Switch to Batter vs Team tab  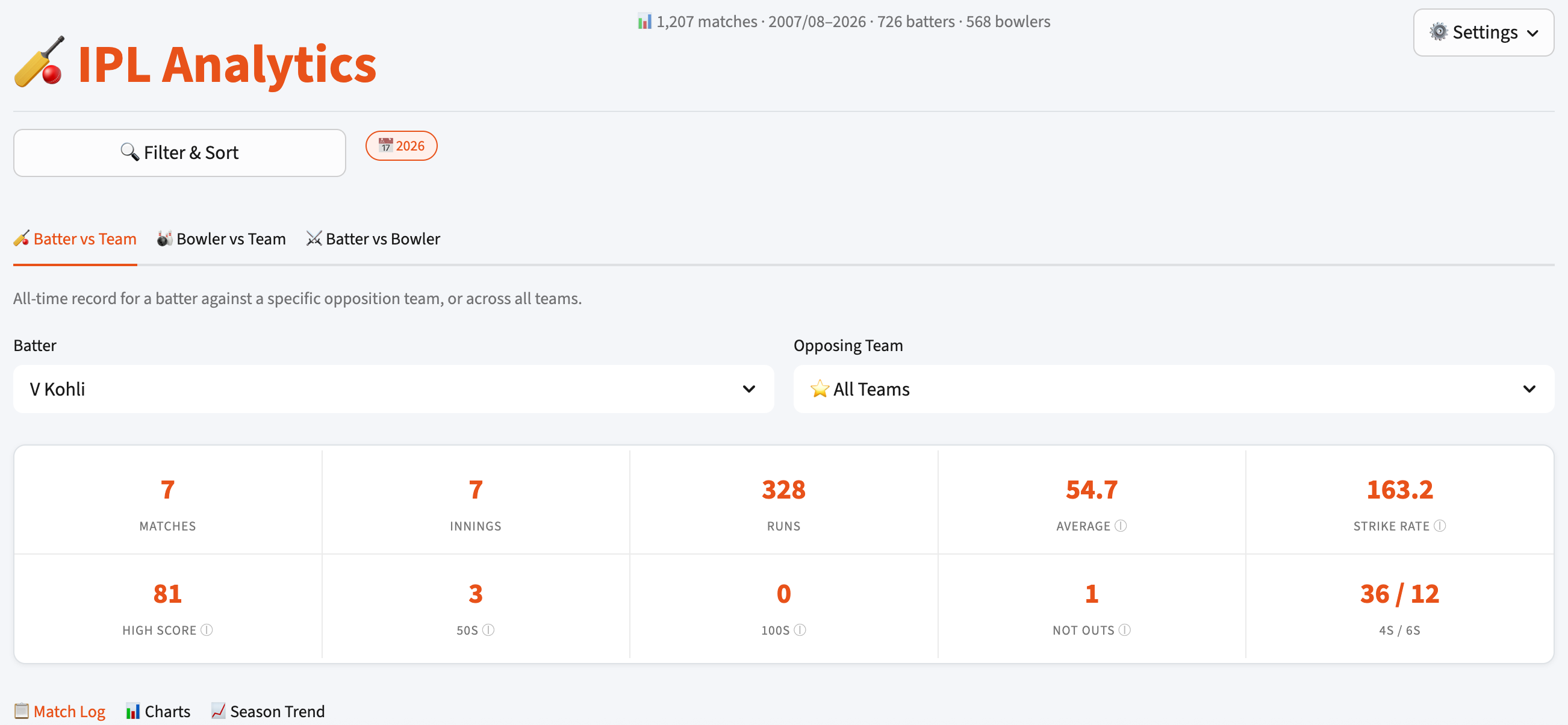click(75, 239)
